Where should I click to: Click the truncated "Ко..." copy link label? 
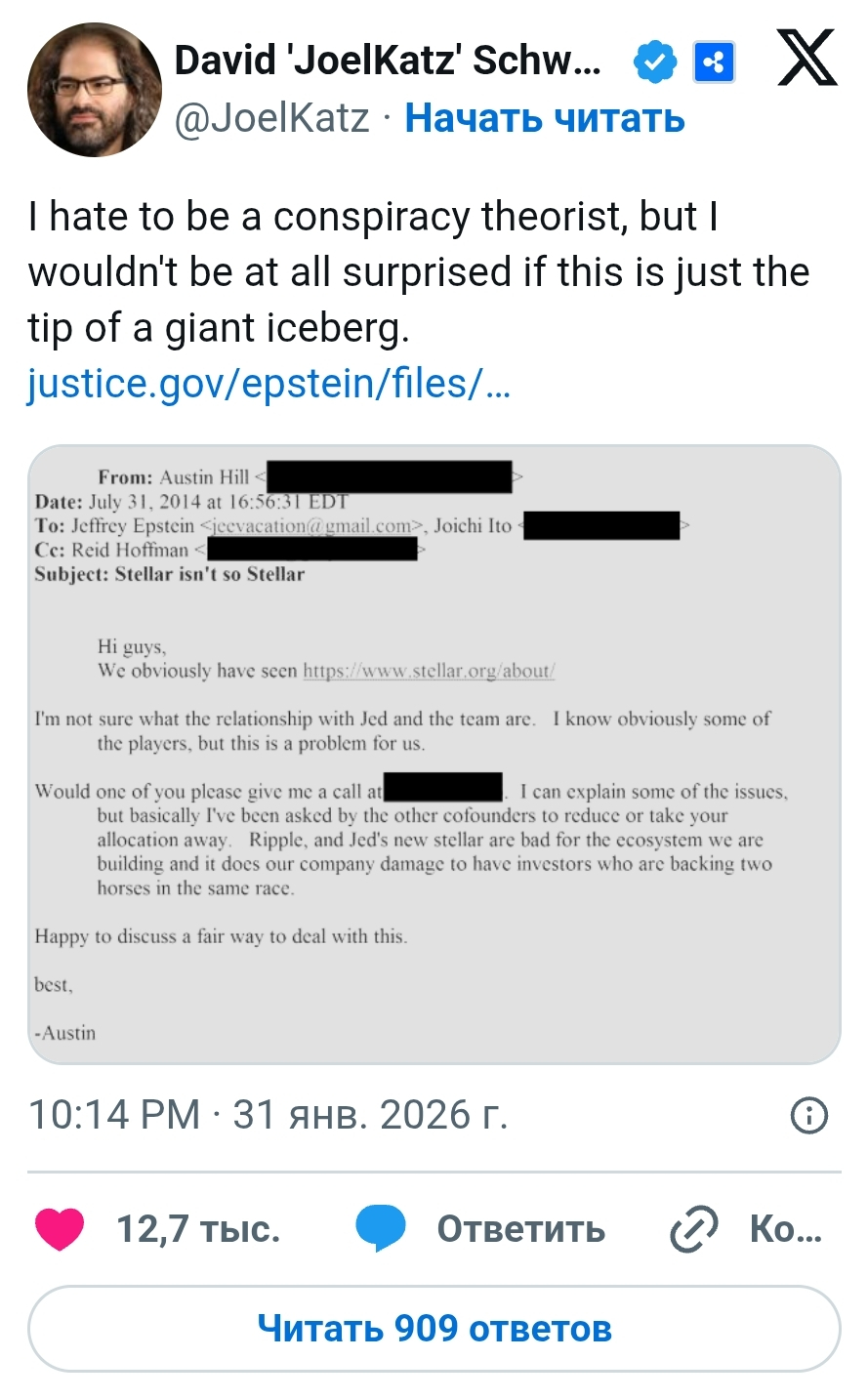coord(785,1228)
